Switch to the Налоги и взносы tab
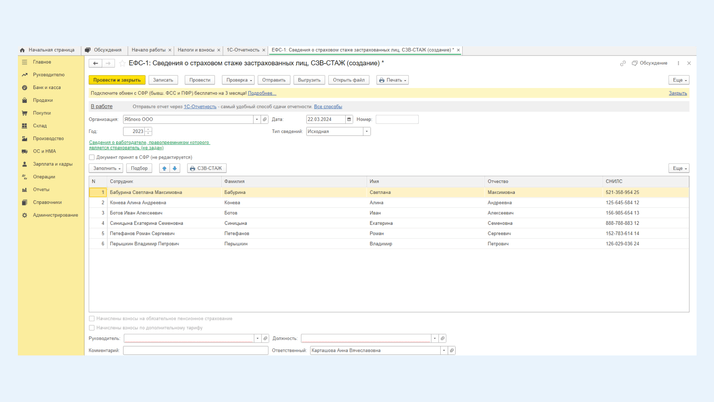 [196, 49]
